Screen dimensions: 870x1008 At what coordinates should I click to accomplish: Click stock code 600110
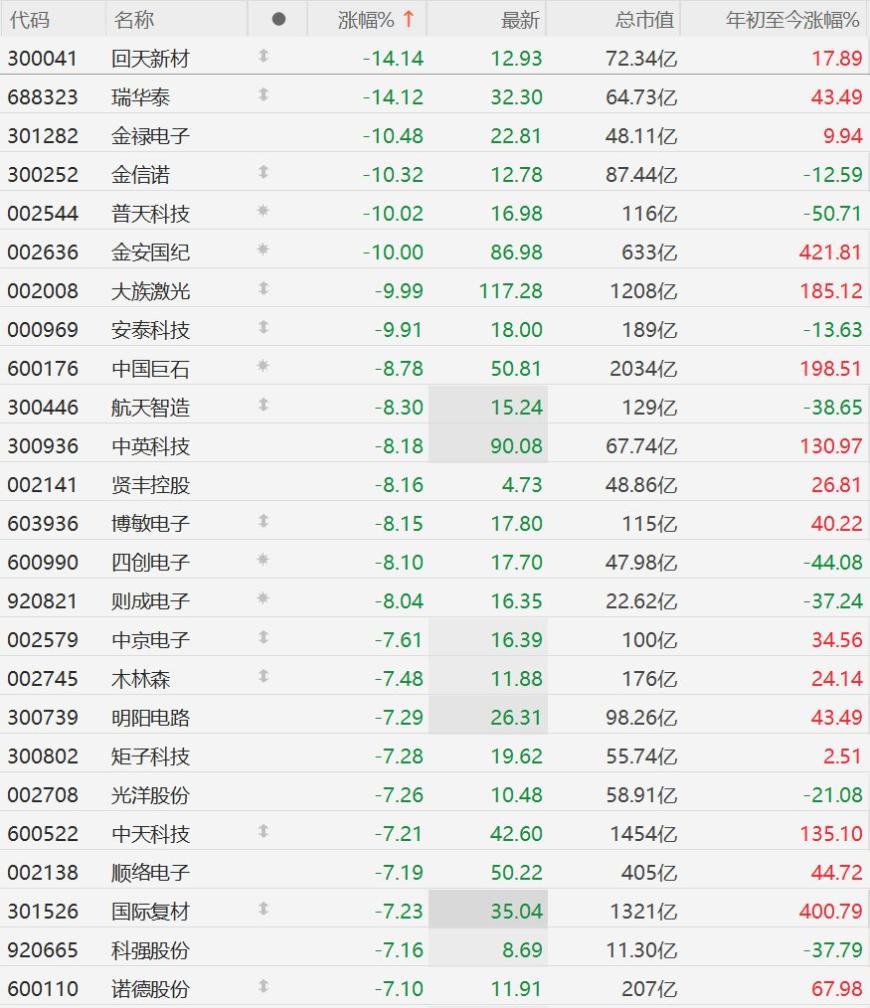(x=42, y=989)
